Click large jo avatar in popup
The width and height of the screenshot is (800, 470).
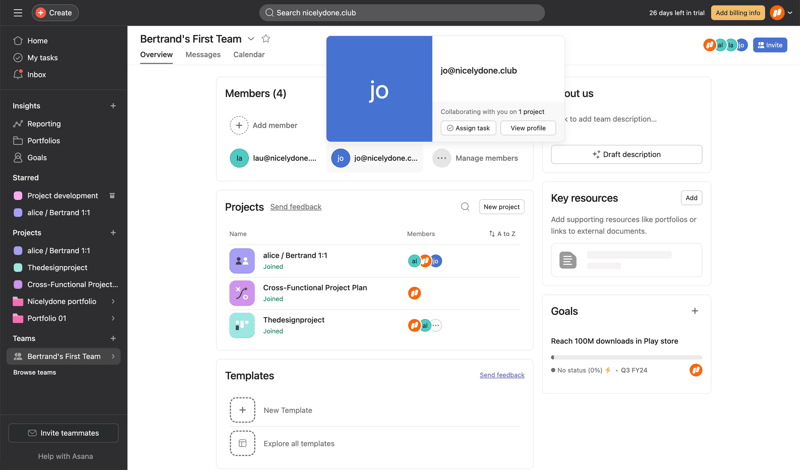tap(379, 89)
